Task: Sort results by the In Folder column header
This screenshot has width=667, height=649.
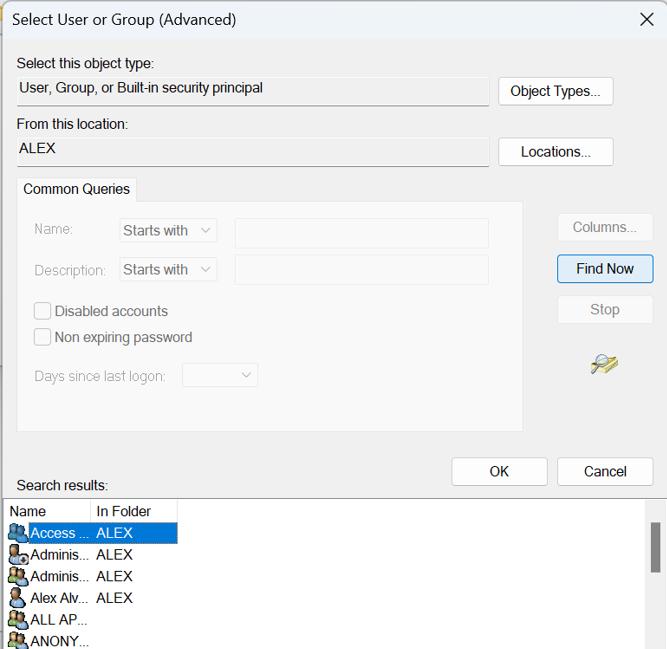Action: pos(133,511)
